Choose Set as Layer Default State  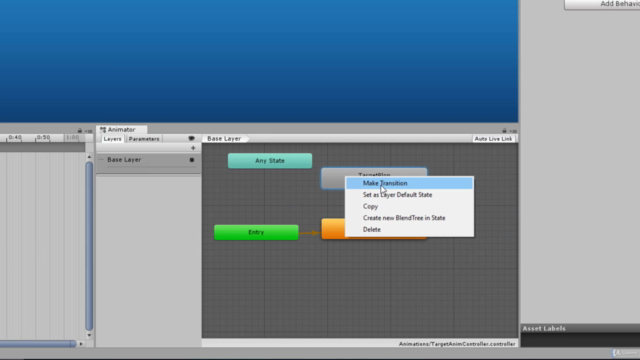pyautogui.click(x=409, y=195)
